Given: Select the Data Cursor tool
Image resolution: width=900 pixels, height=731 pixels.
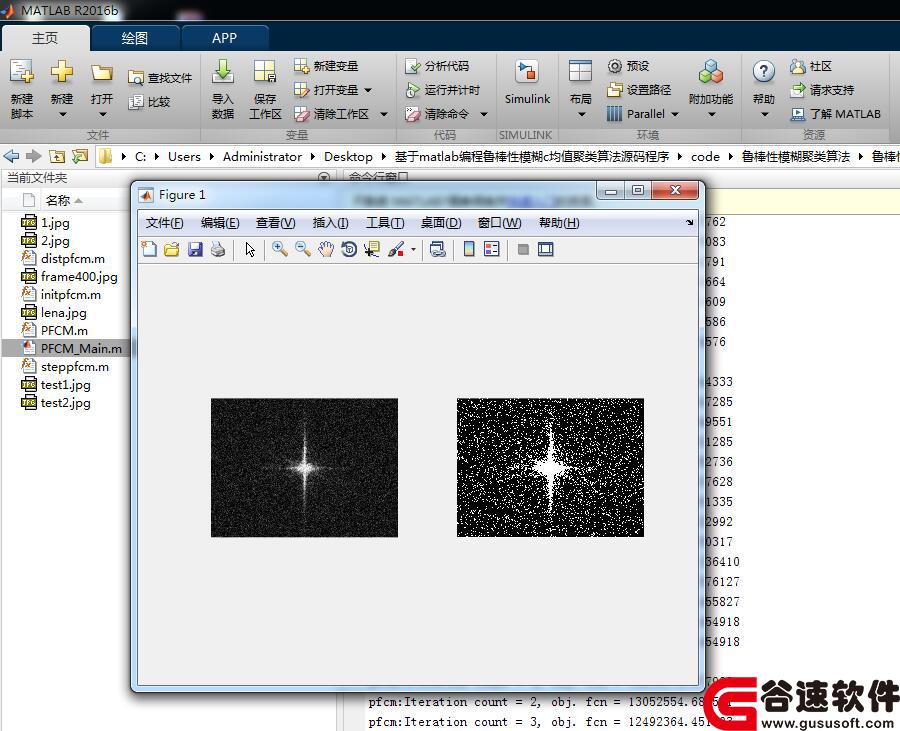Looking at the screenshot, I should pos(372,250).
